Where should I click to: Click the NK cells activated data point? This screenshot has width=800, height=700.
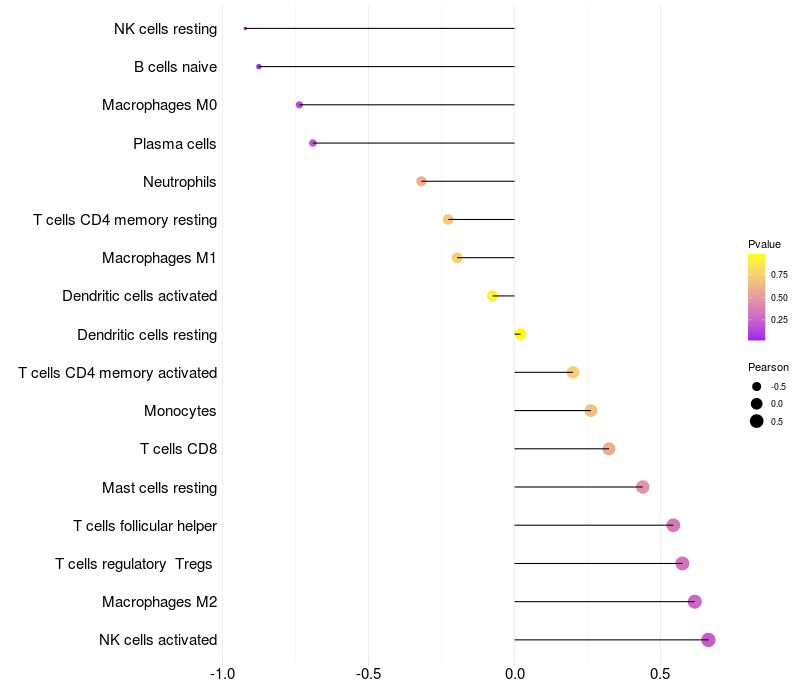click(x=708, y=640)
